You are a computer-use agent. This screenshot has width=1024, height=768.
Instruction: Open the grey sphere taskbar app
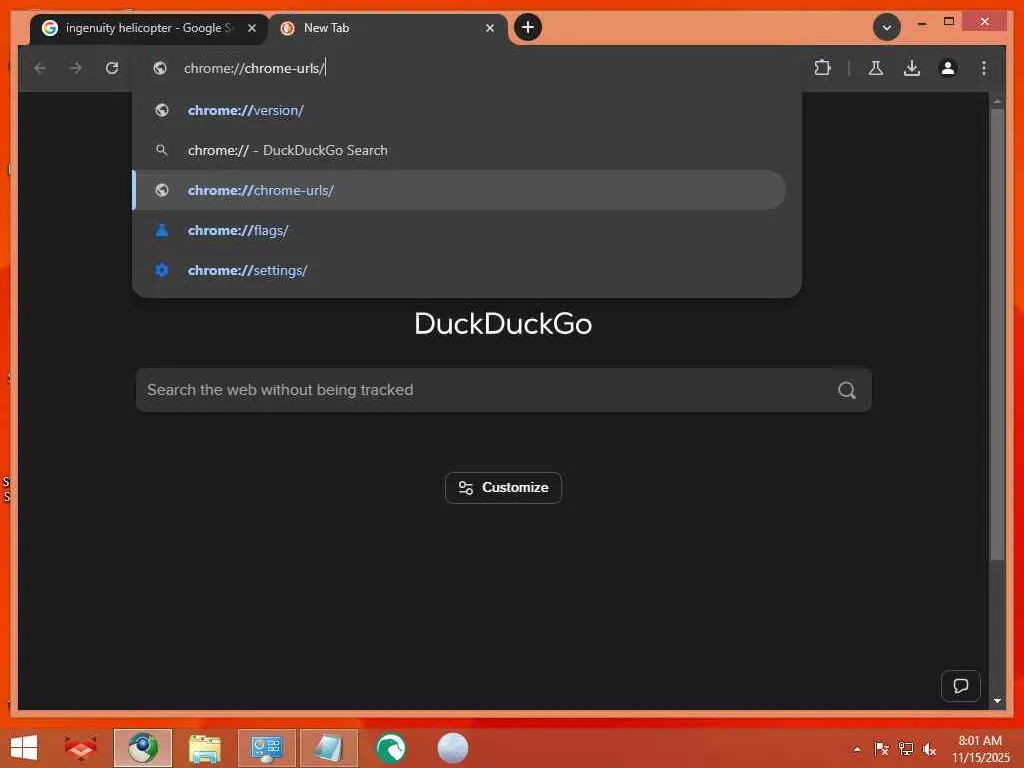coord(453,748)
